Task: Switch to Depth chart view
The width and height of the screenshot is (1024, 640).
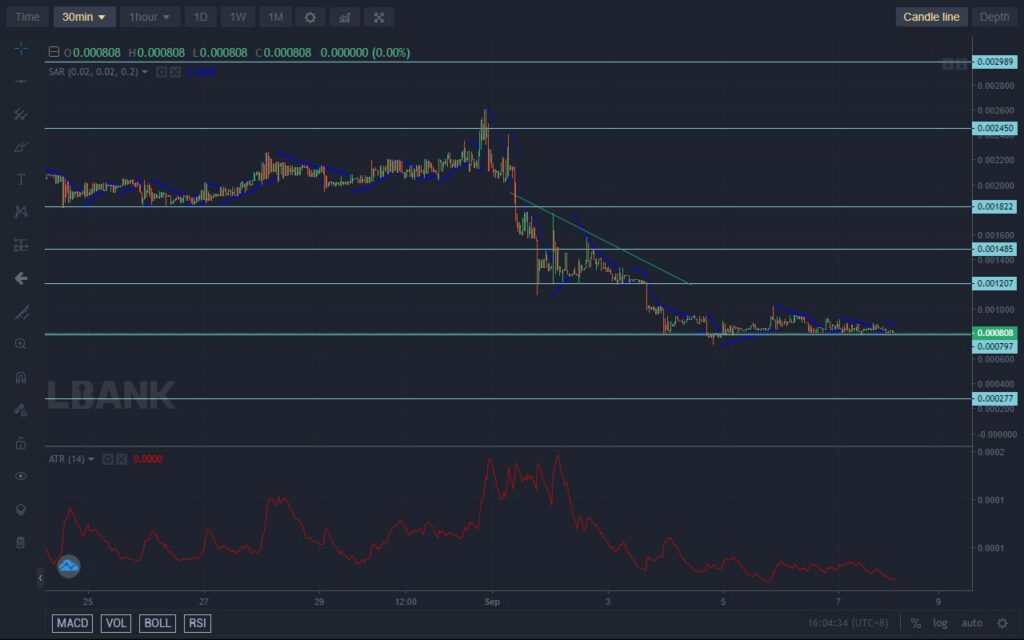Action: [994, 17]
